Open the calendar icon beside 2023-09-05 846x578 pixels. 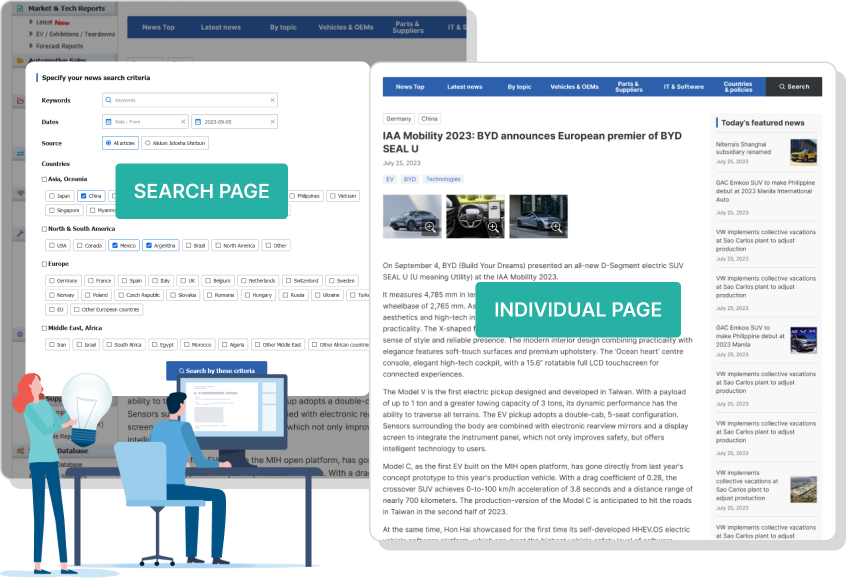[x=198, y=122]
